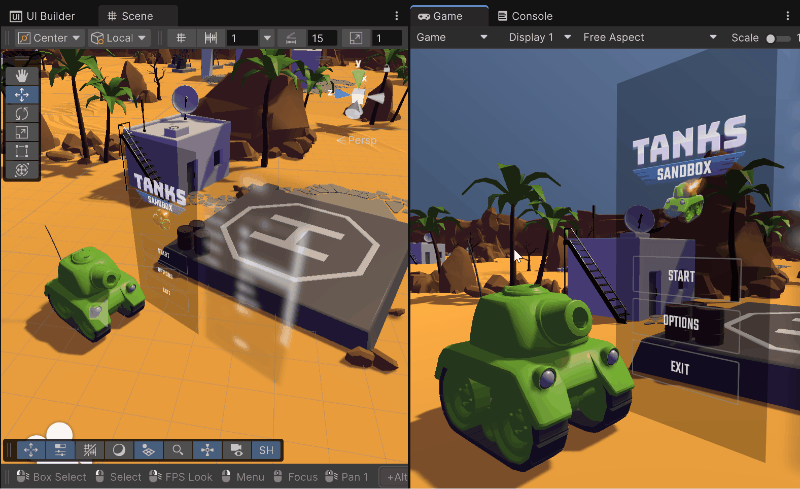Expand the Free Aspect dropdown
The image size is (800, 489).
pos(650,37)
